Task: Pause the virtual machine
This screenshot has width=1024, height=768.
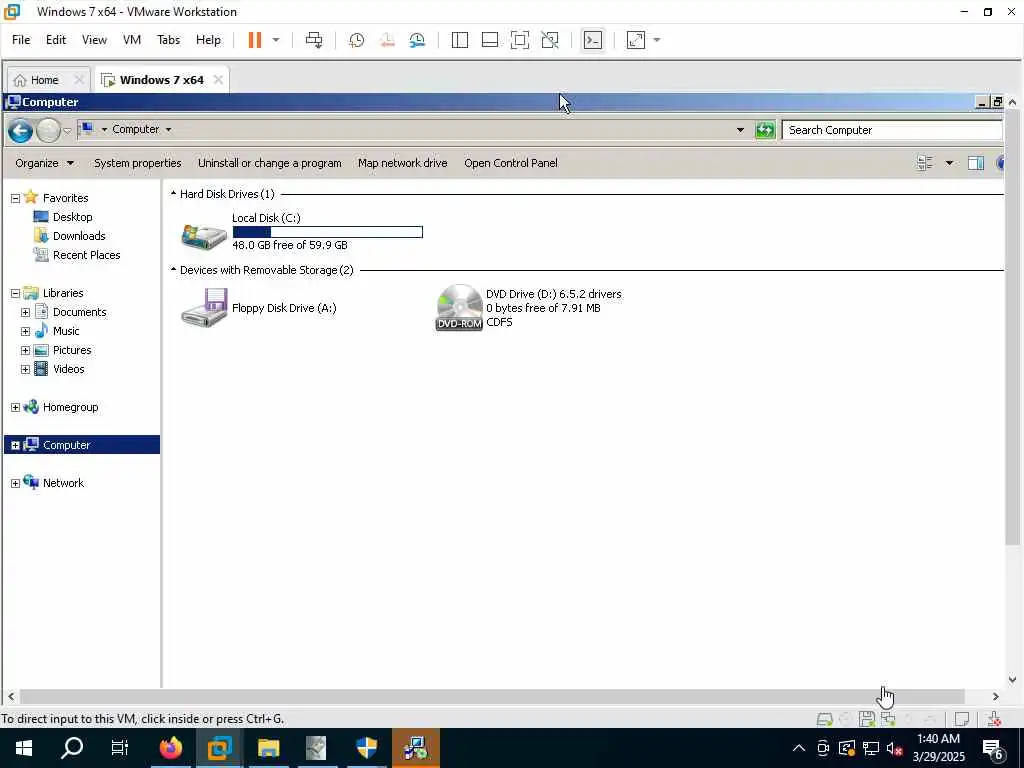Action: [255, 40]
